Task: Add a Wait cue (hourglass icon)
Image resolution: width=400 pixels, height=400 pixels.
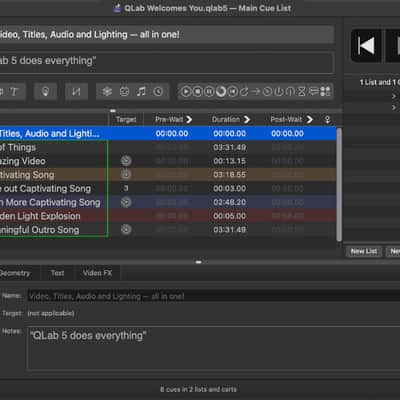Action: click(302, 92)
